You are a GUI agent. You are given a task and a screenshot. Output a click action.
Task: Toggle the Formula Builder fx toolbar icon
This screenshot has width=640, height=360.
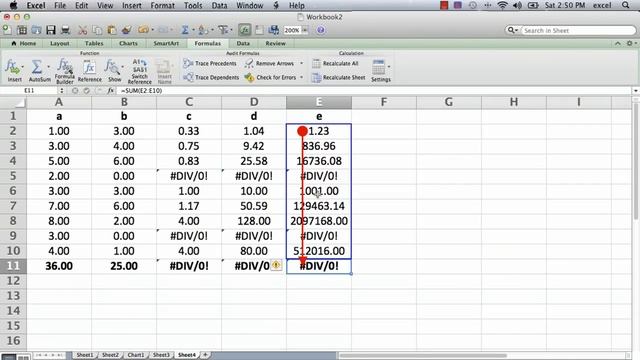(x=244, y=30)
